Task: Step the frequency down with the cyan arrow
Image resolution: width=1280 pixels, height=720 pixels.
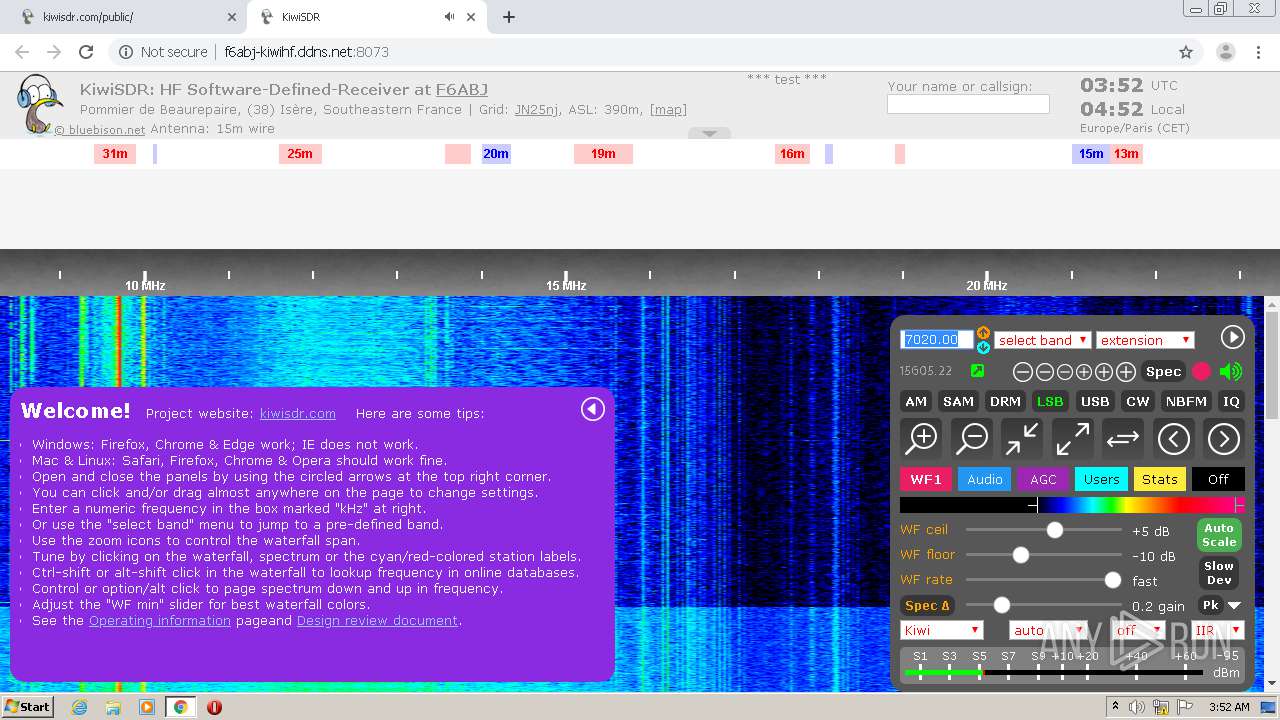Action: 983,347
